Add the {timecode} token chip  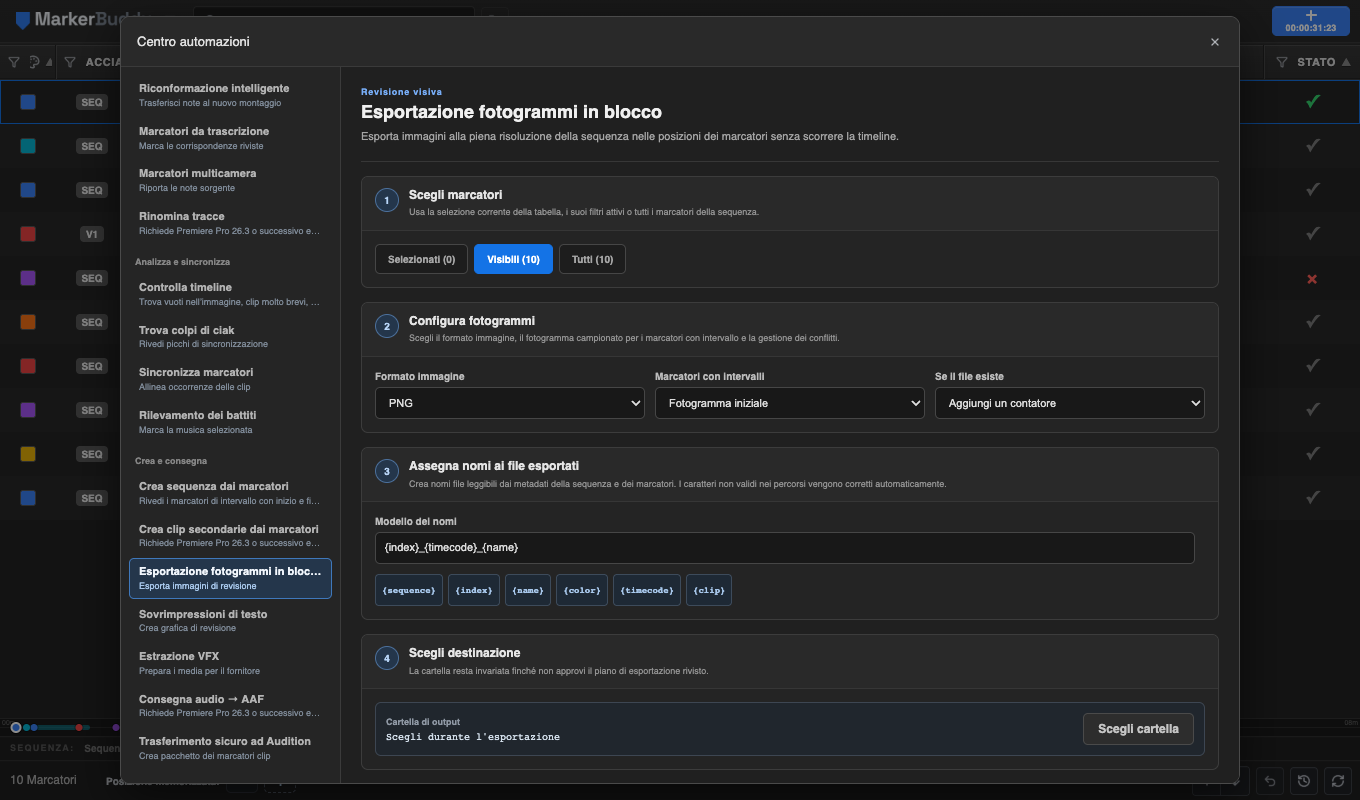[x=647, y=590]
